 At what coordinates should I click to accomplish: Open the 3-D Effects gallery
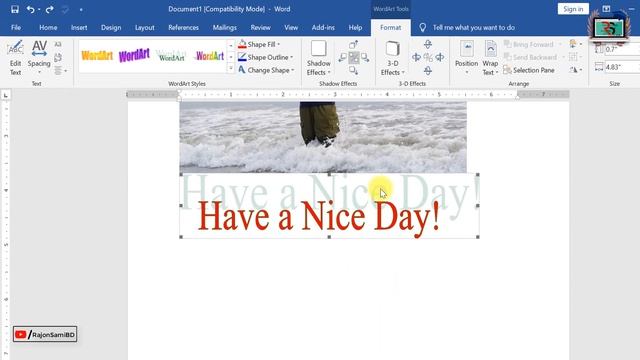point(393,58)
